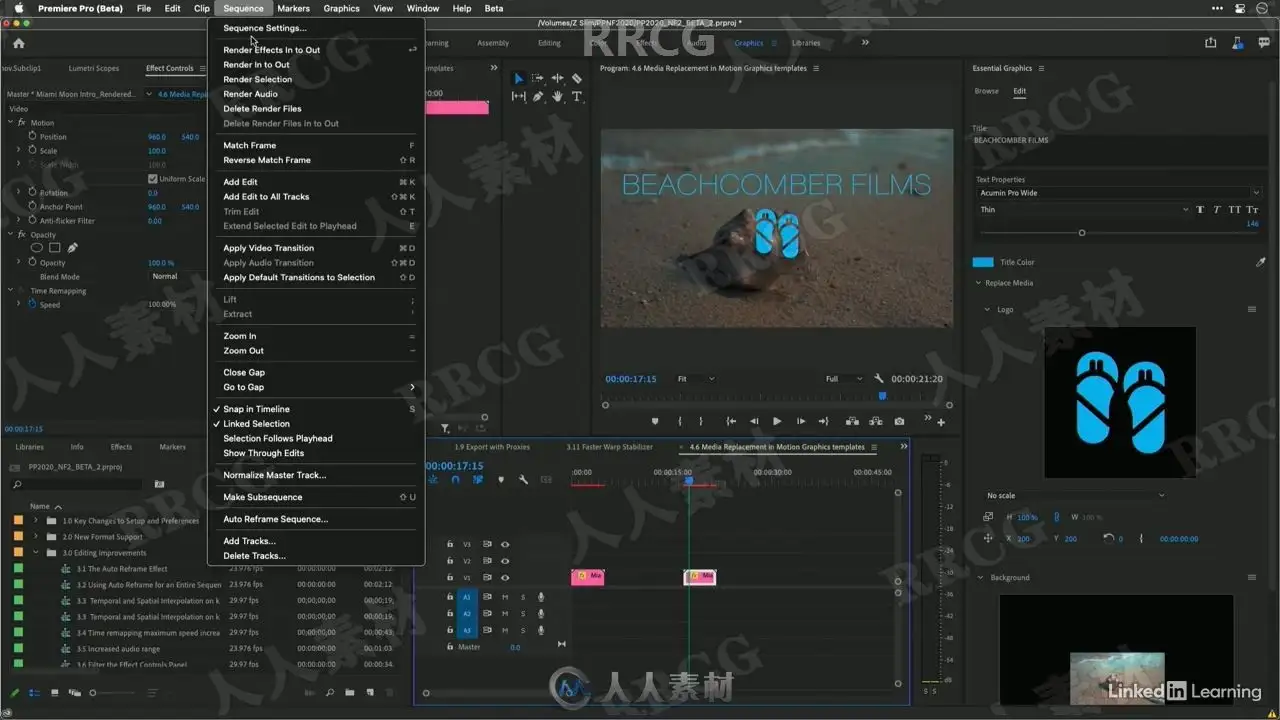Enable voice-over record on A3
The image size is (1280, 720).
(541, 630)
